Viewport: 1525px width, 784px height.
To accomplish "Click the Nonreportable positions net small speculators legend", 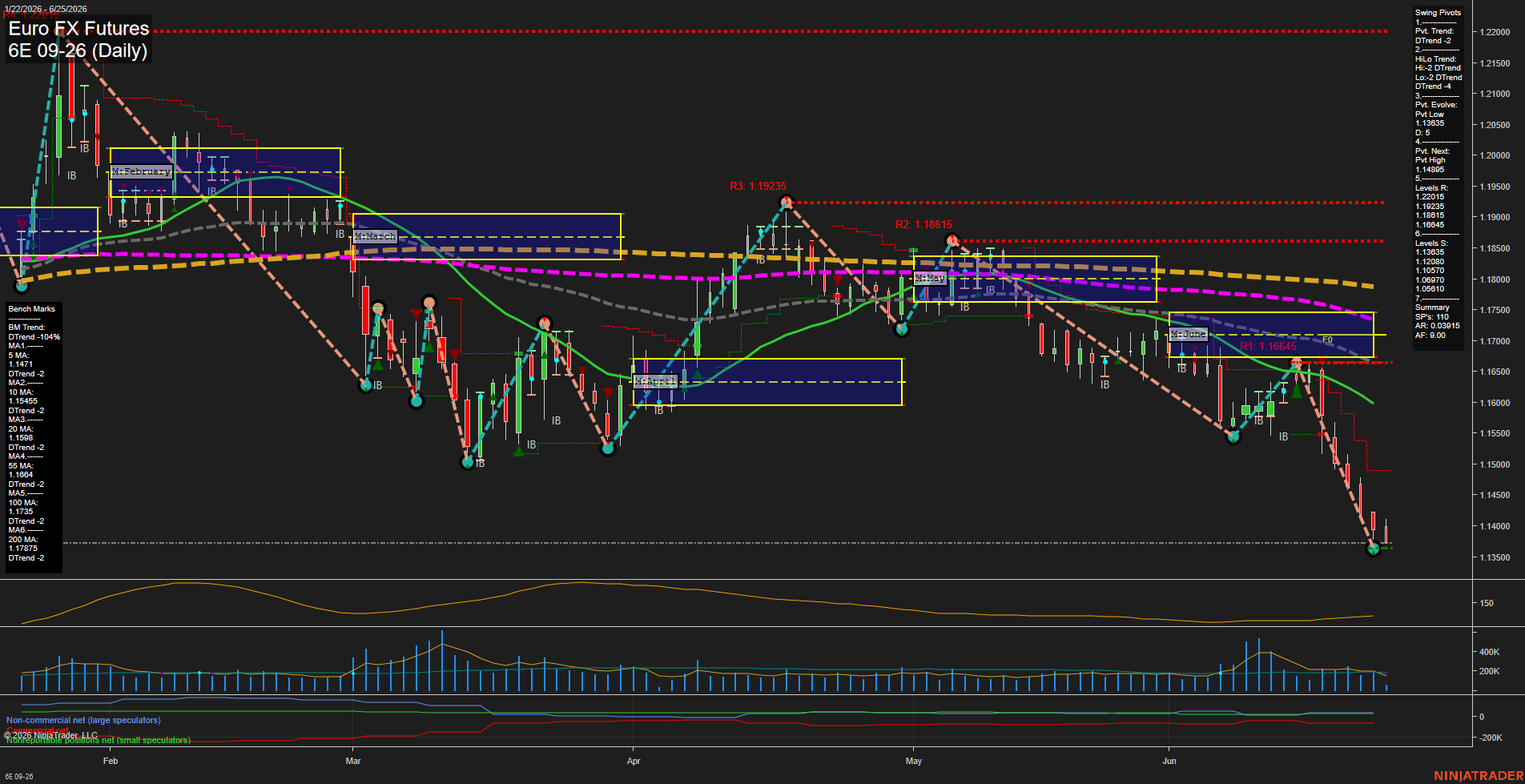I will click(x=99, y=740).
